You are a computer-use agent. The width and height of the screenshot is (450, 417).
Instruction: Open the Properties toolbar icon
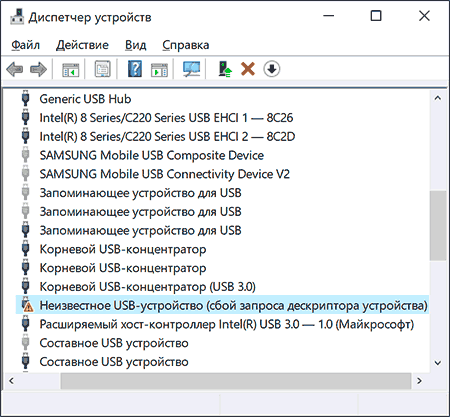(x=103, y=69)
